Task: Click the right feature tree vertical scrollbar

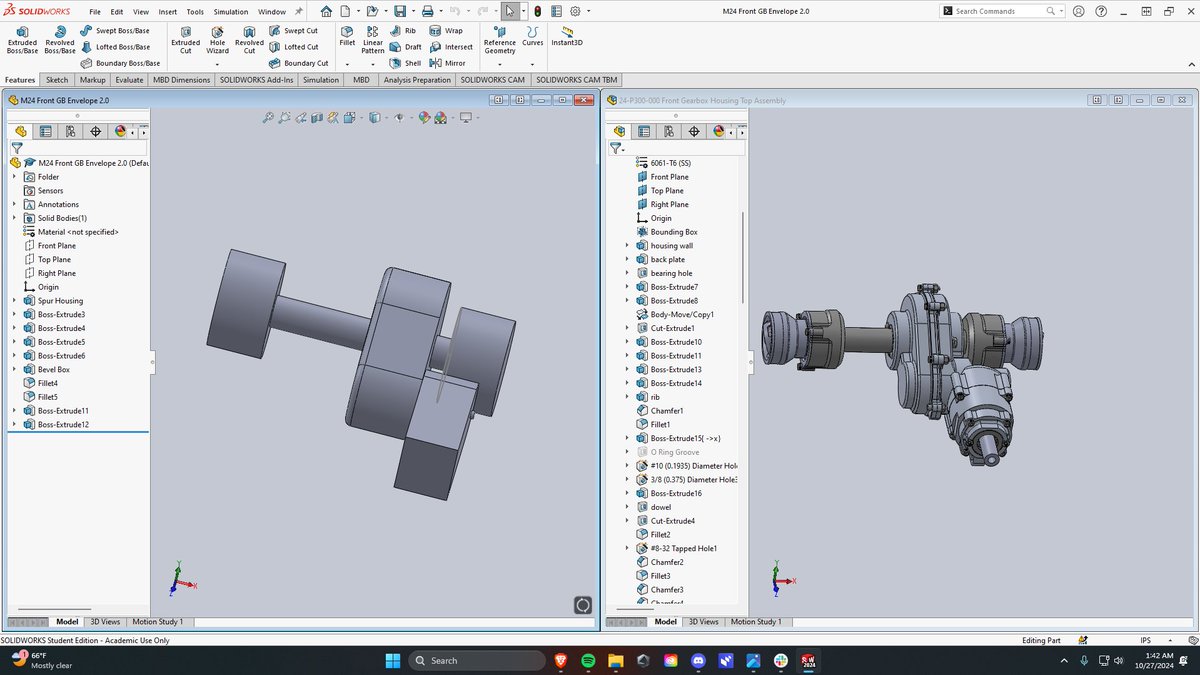Action: [x=742, y=257]
